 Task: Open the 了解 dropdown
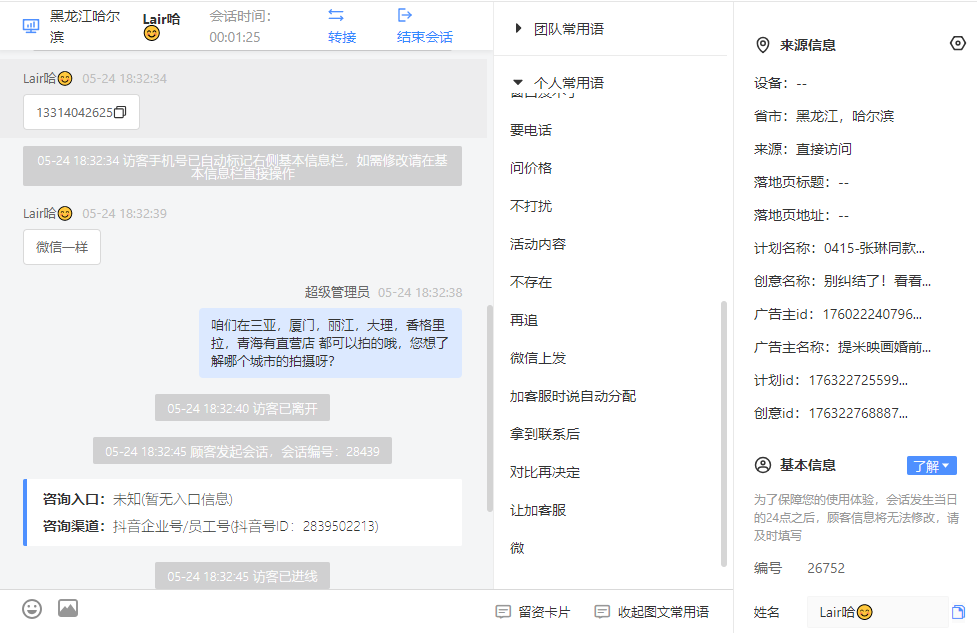point(932,466)
